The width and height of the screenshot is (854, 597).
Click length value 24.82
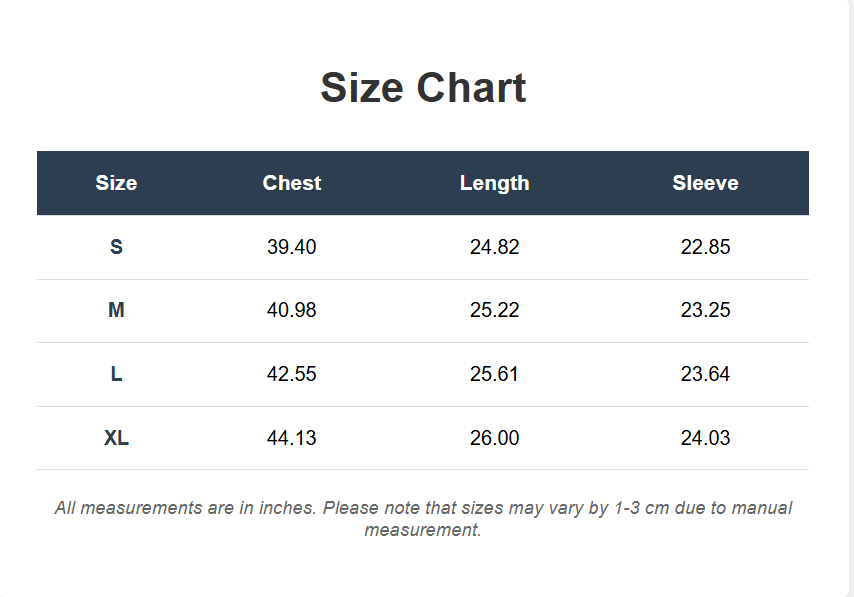[494, 247]
